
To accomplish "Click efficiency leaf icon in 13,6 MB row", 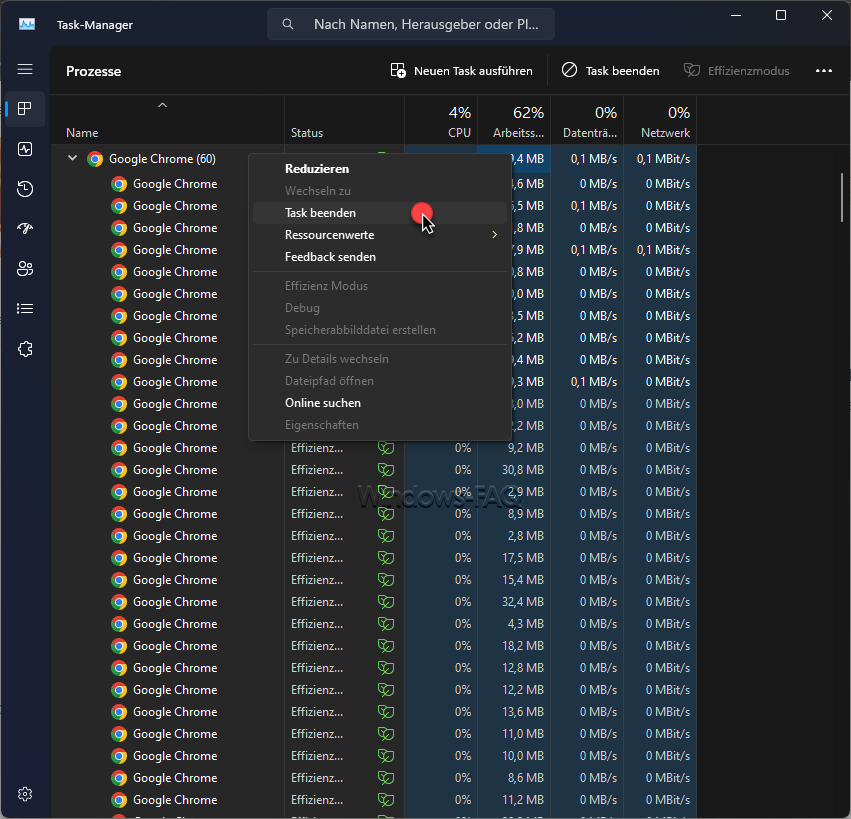I will (386, 712).
